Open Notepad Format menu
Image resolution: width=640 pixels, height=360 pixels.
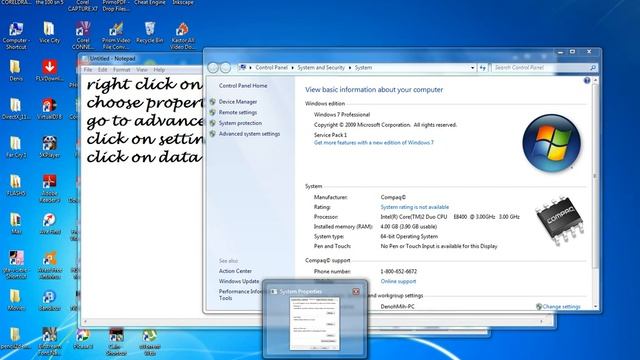click(x=122, y=70)
